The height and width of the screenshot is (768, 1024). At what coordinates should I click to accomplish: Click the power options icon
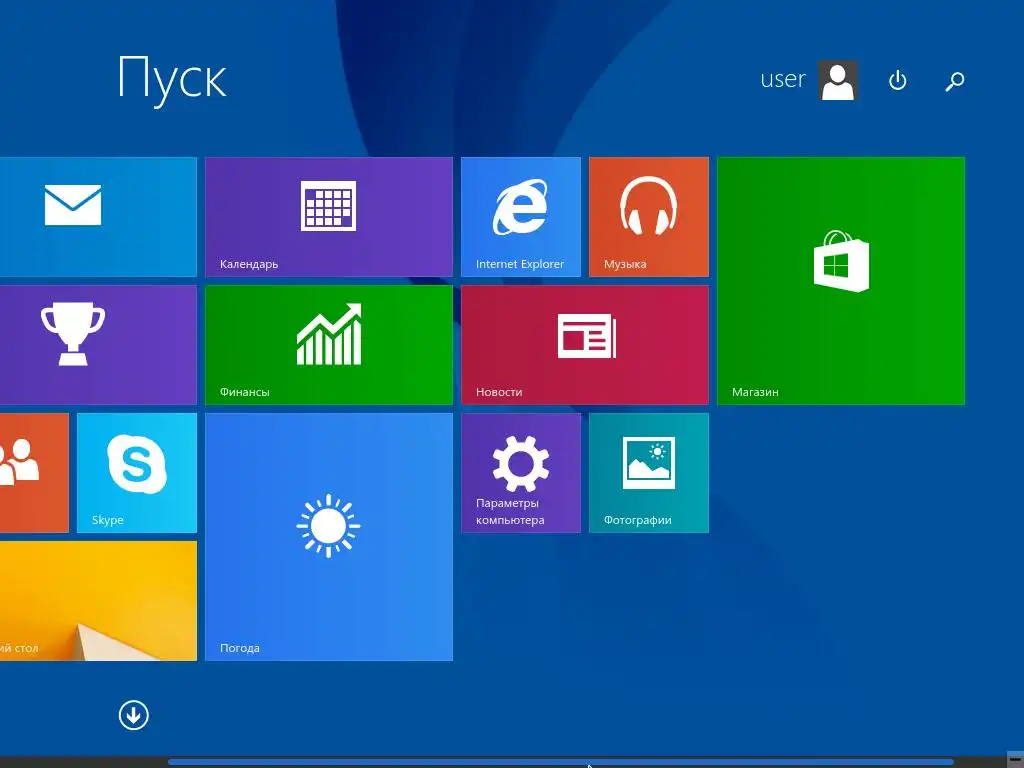(x=897, y=80)
